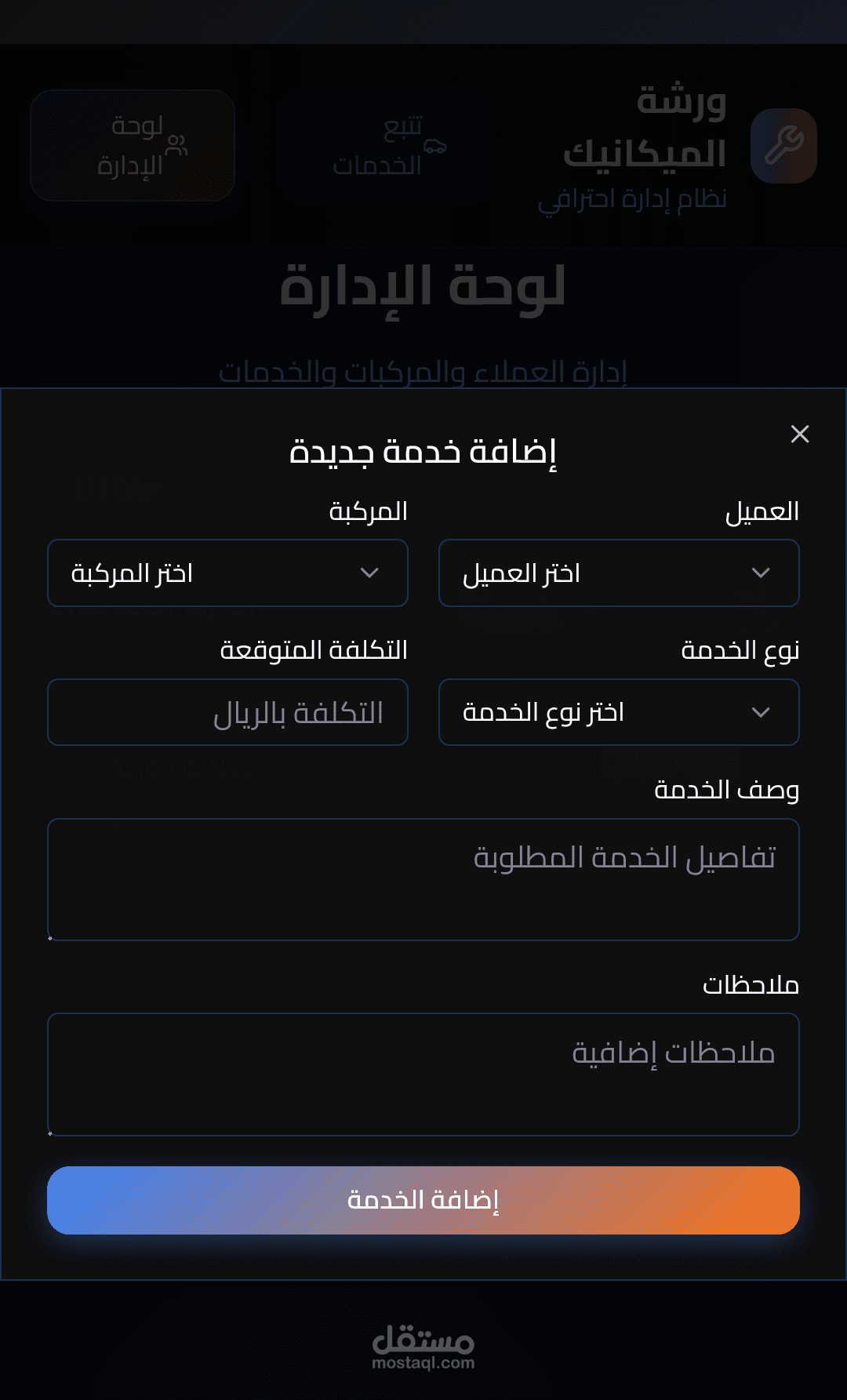Click the resize handle of وصف الخدمة textarea
847x1400 pixels.
coord(50,937)
